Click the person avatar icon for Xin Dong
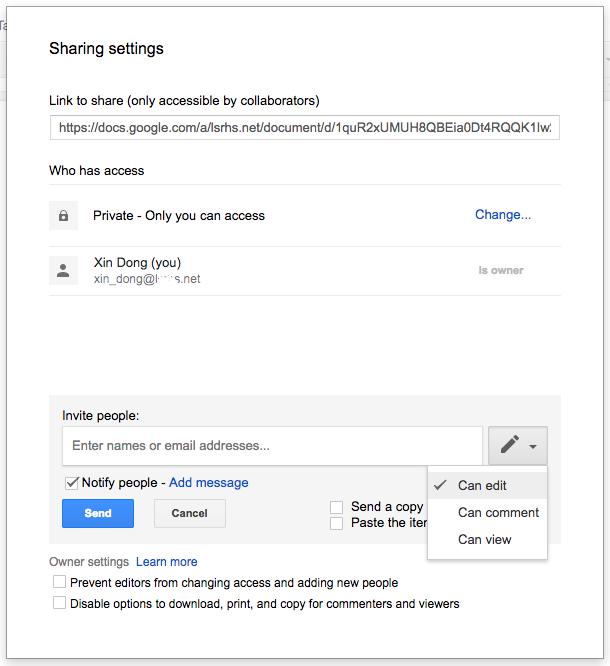This screenshot has width=610, height=666. point(64,270)
